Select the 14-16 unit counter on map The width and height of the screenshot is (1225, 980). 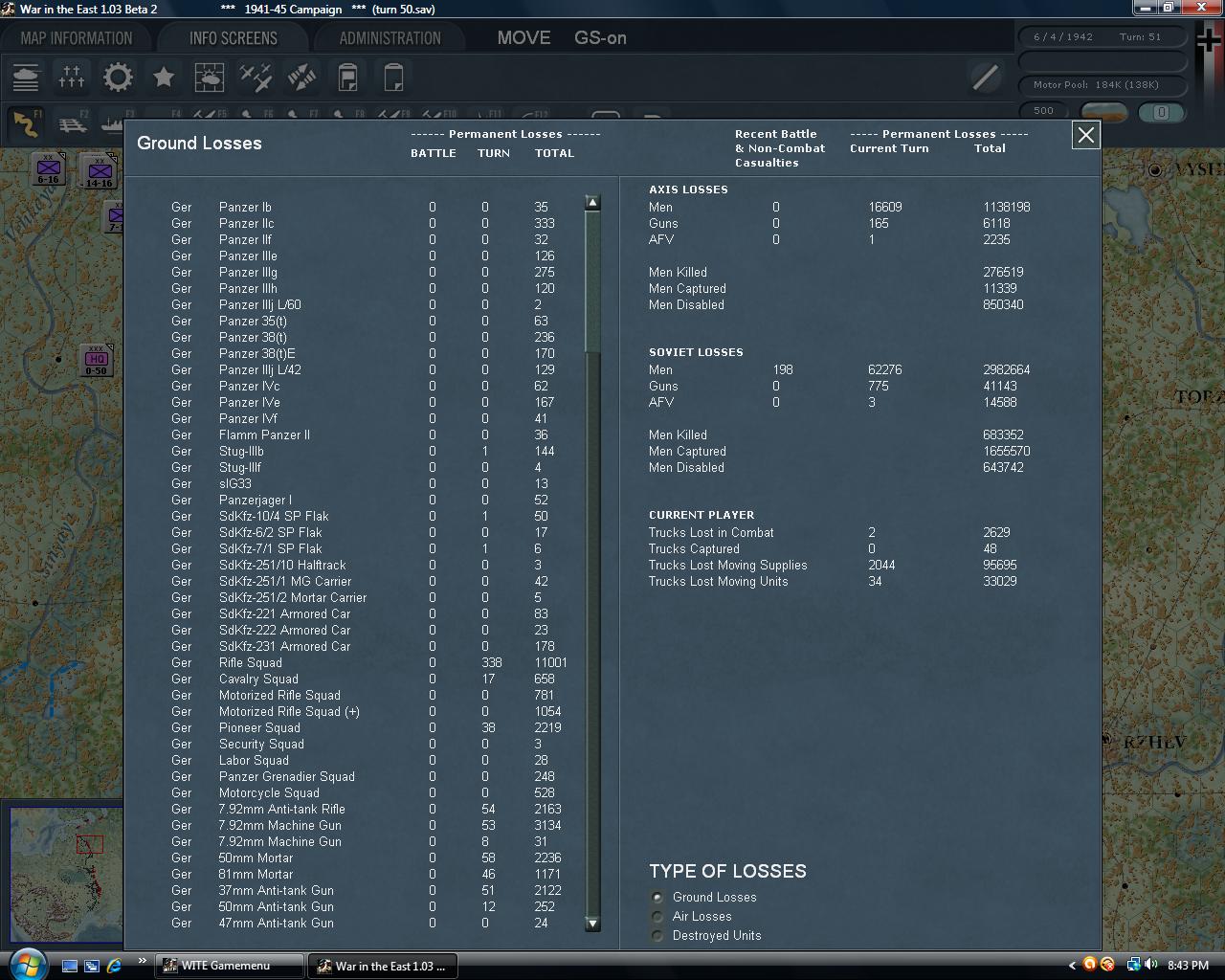tap(99, 172)
